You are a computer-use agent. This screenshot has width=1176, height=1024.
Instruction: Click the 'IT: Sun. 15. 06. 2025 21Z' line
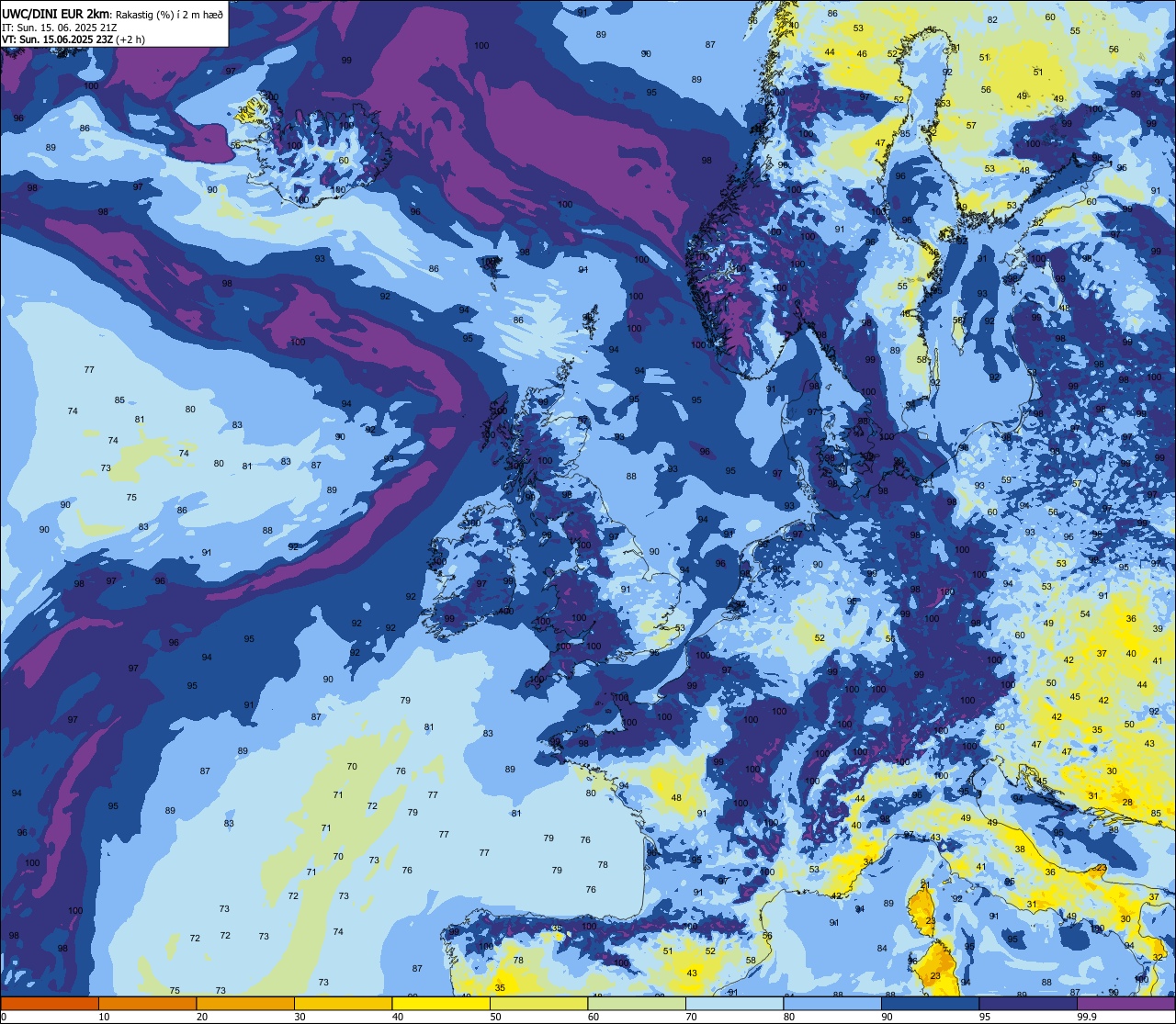(x=57, y=27)
